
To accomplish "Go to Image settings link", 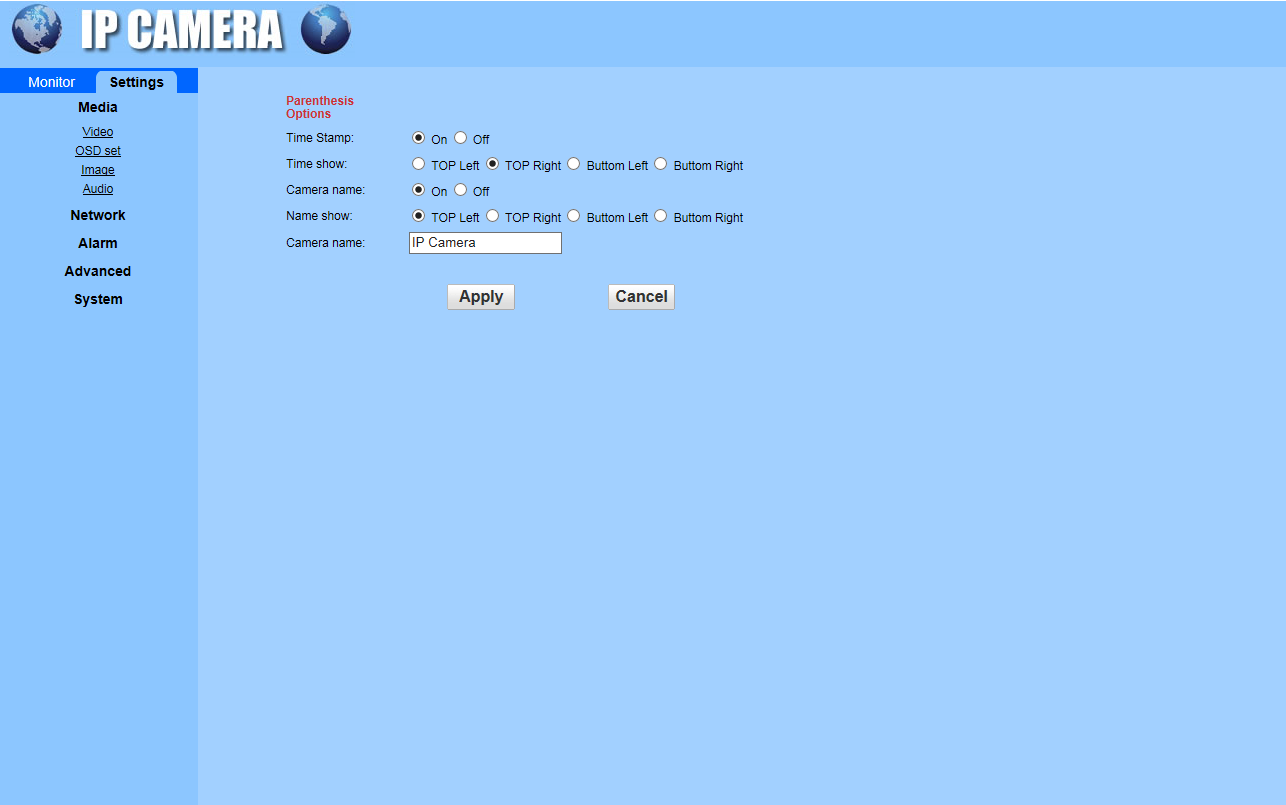I will click(98, 170).
